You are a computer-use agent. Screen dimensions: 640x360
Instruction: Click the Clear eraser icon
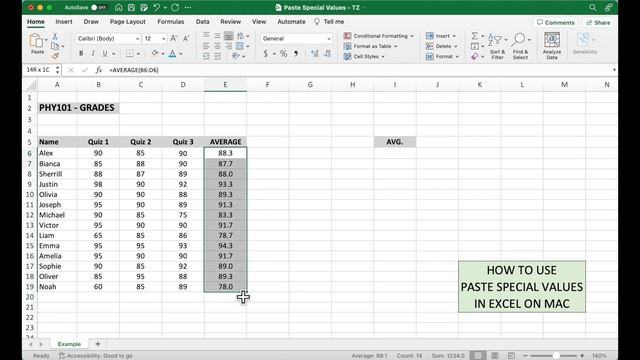tap(475, 57)
